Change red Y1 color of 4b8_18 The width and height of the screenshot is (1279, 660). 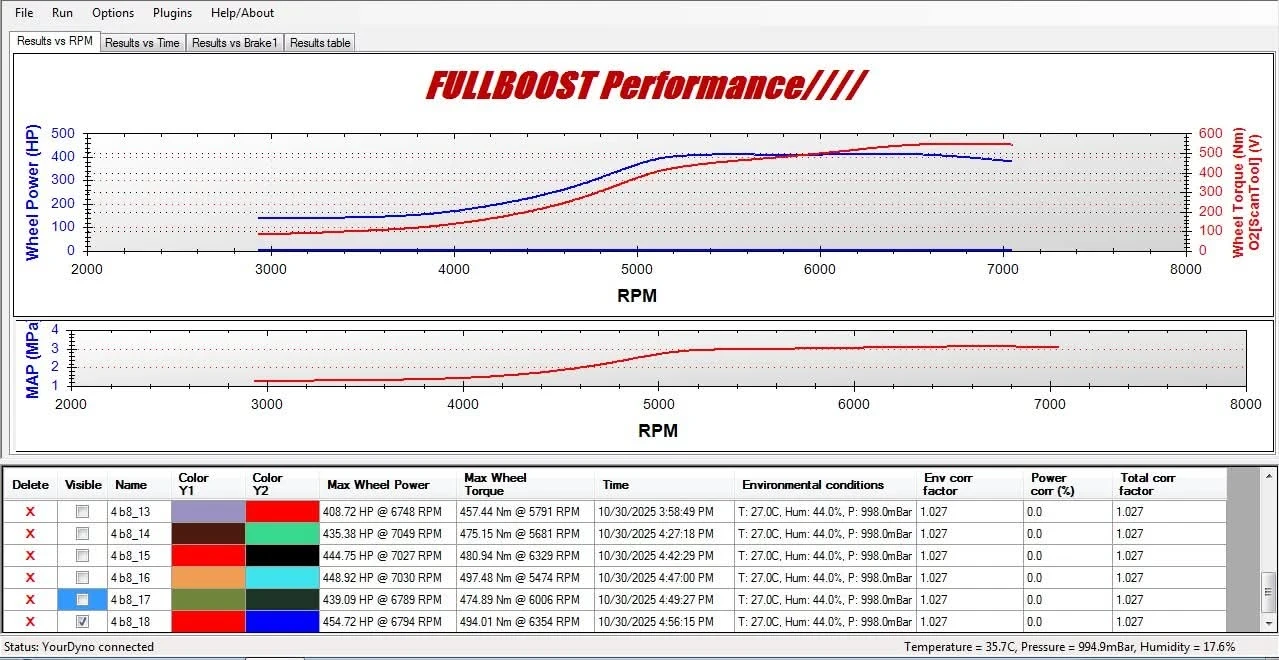point(208,621)
